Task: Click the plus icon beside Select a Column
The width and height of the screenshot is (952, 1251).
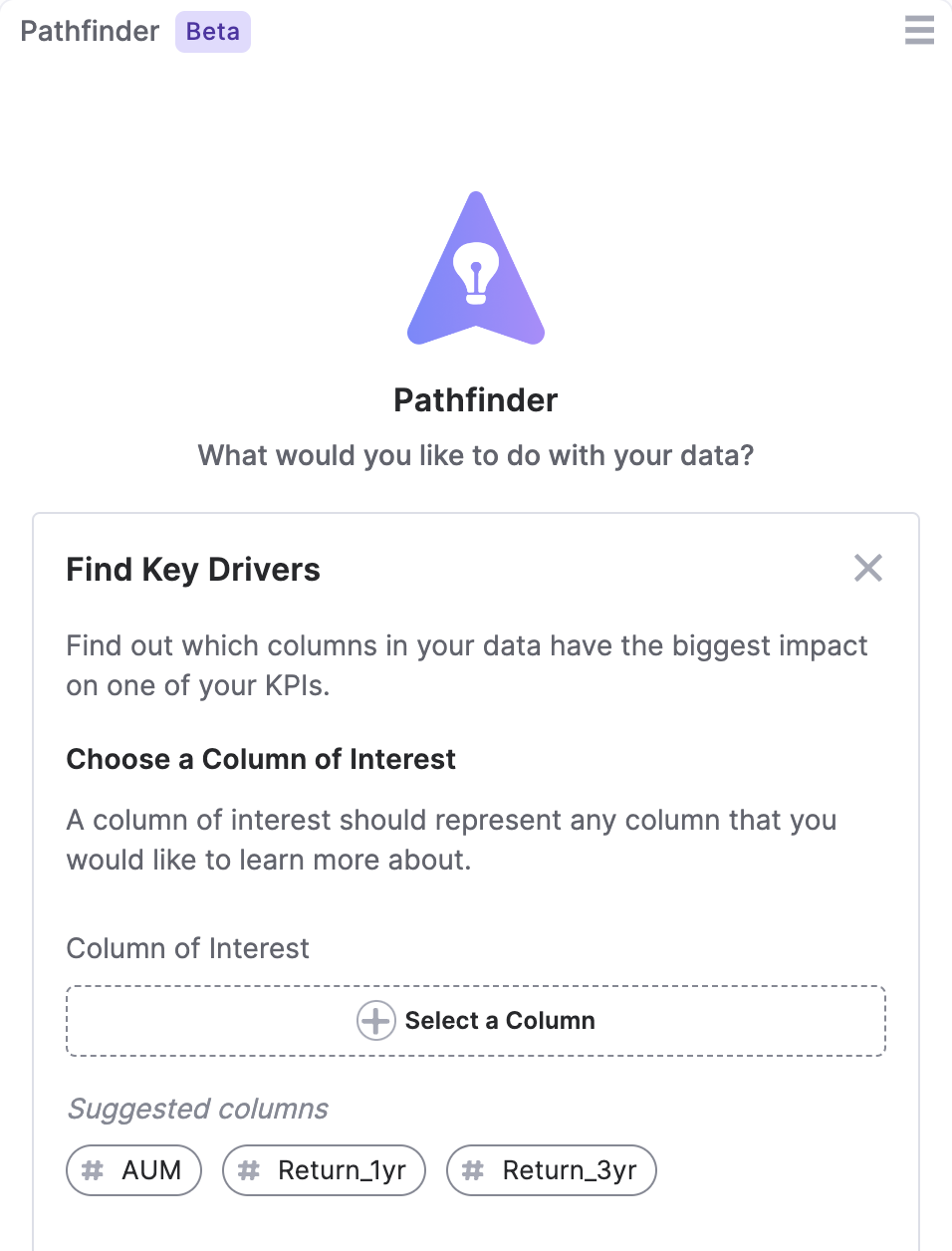Action: coord(375,1021)
